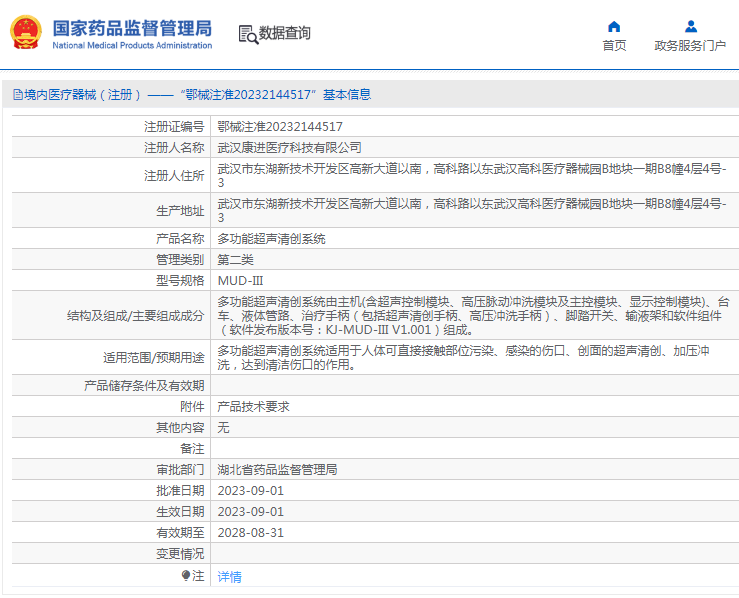Screen dimensions: 739x598
Task: Click the 注册人住所 address value
Action: 472,175
